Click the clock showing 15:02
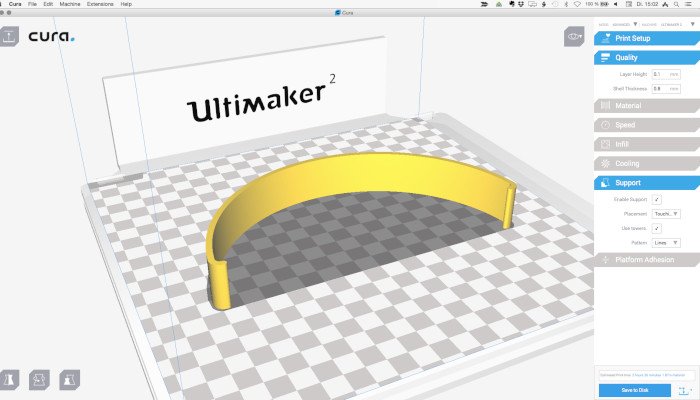Viewport: 700px width, 400px height. pos(648,4)
